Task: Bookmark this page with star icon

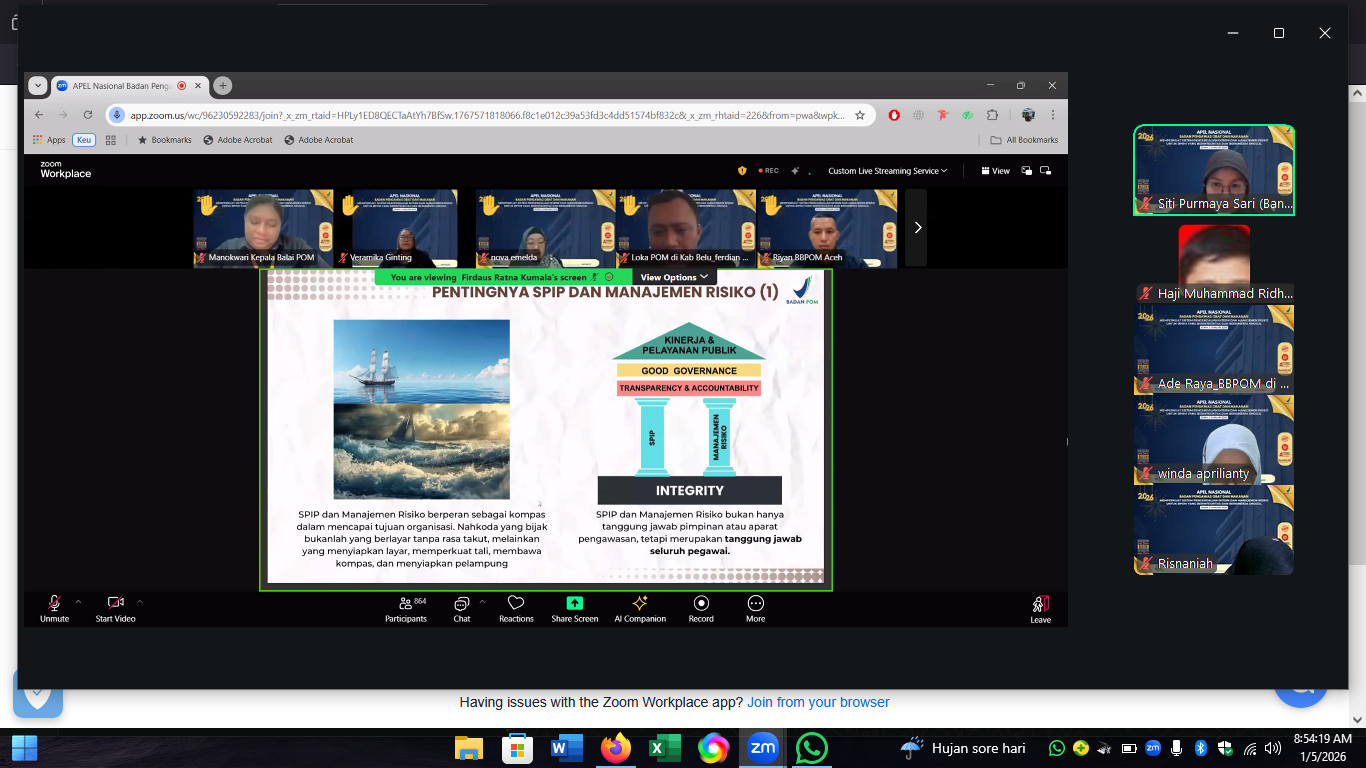Action: click(x=859, y=115)
